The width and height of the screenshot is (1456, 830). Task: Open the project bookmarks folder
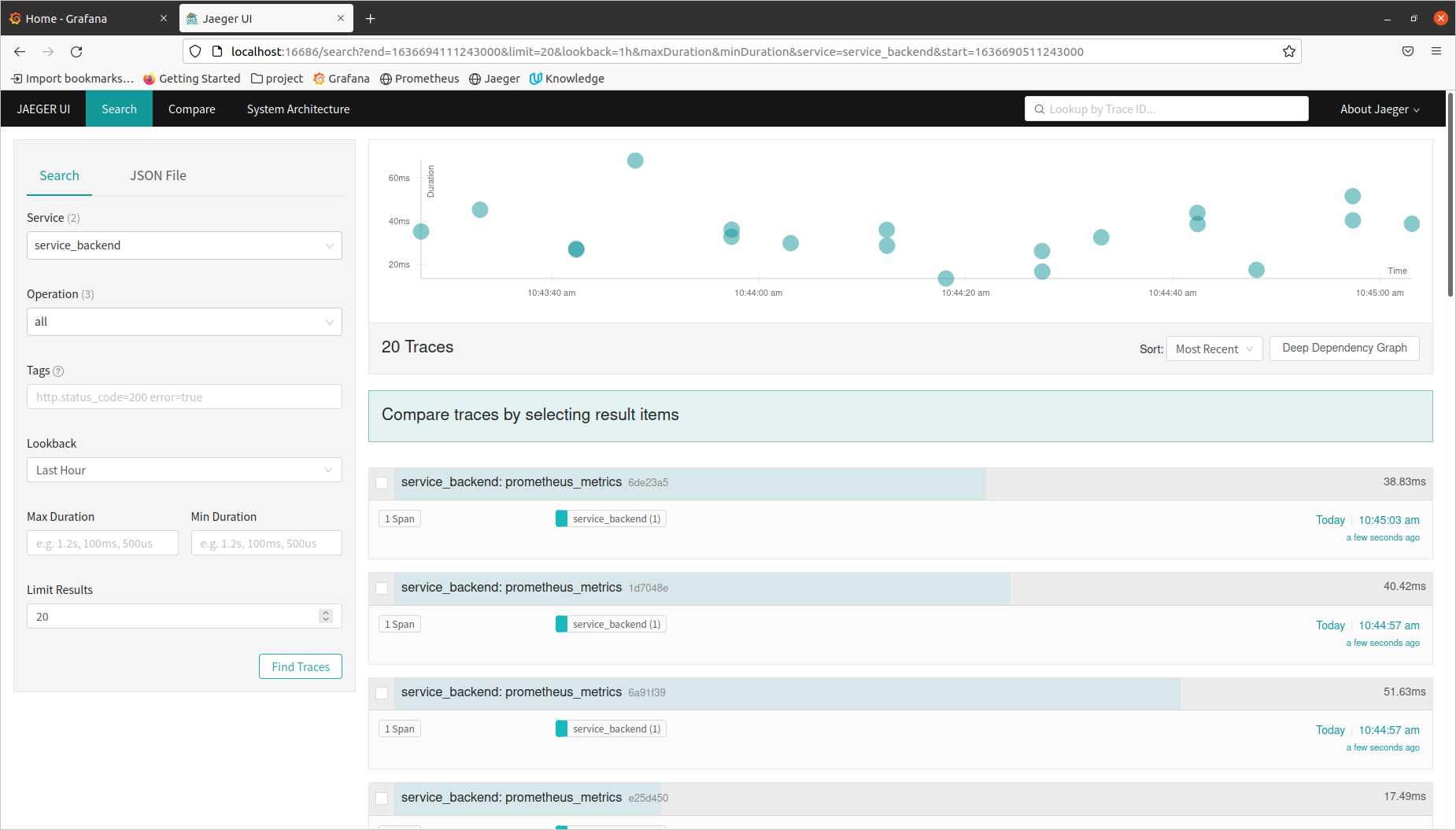coord(277,79)
